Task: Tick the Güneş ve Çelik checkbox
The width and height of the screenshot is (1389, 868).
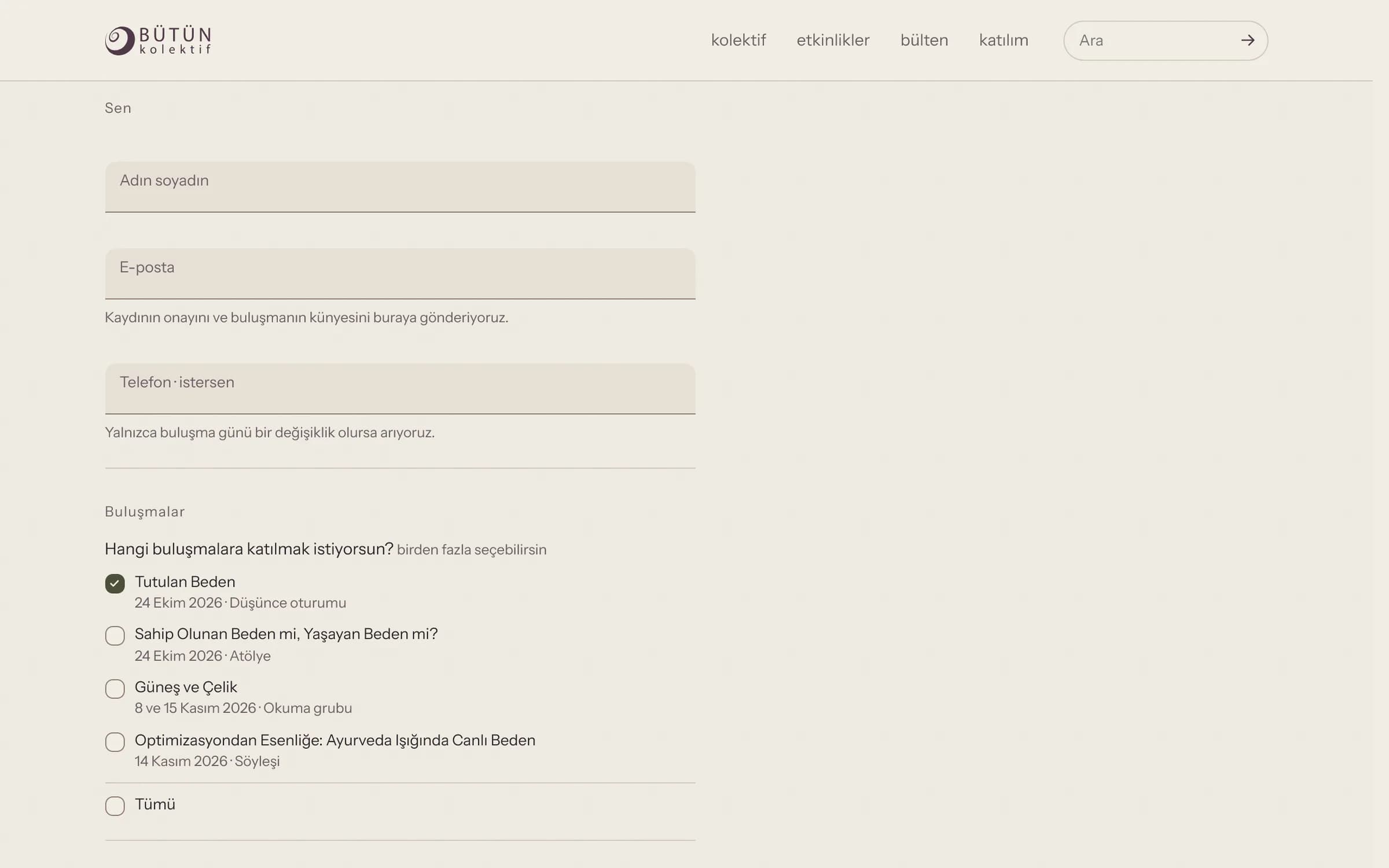Action: tap(115, 689)
